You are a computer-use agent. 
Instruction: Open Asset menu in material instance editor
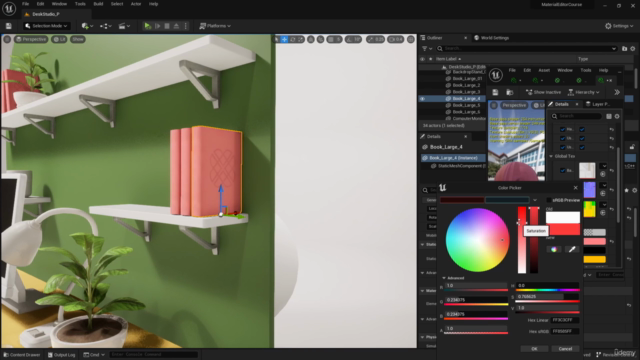(x=544, y=70)
